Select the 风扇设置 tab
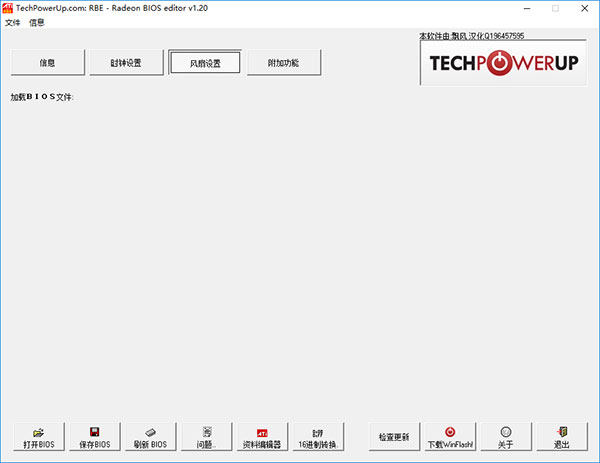 (x=205, y=63)
